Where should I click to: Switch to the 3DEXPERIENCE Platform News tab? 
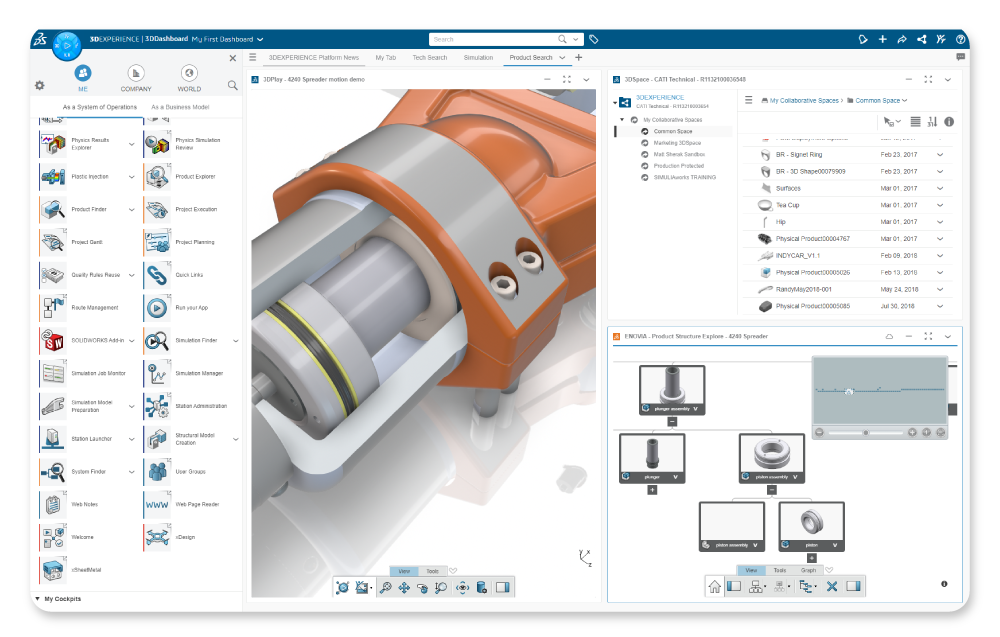click(x=314, y=58)
